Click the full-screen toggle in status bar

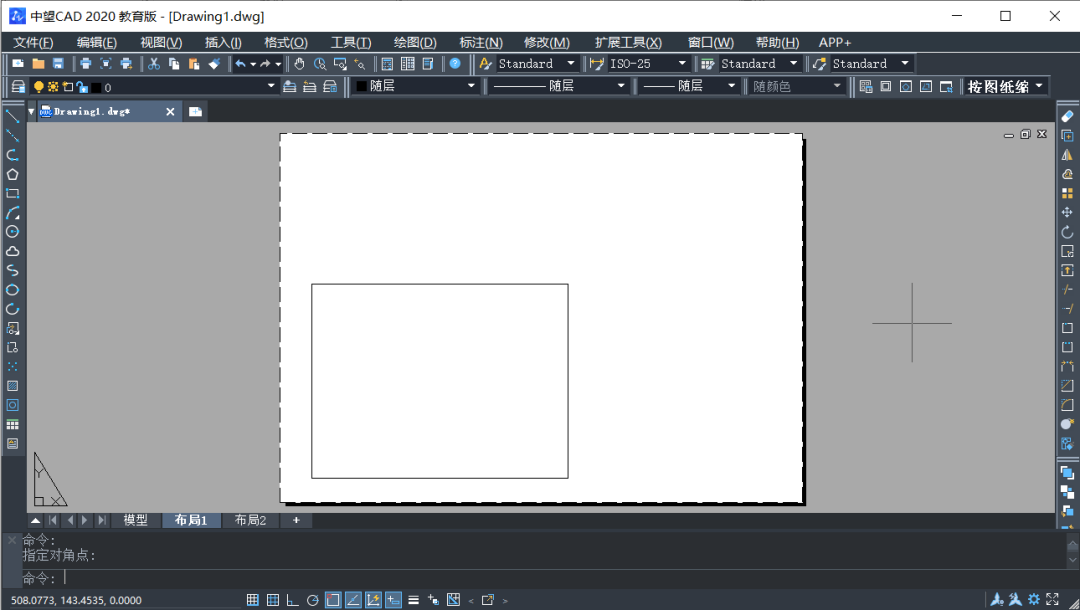[x=1052, y=600]
